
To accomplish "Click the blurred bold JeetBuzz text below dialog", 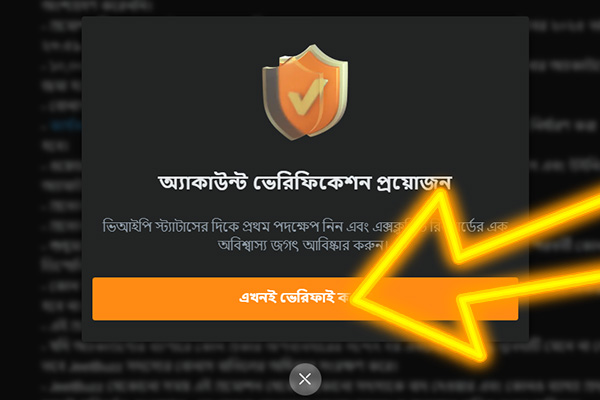I will [x=96, y=367].
